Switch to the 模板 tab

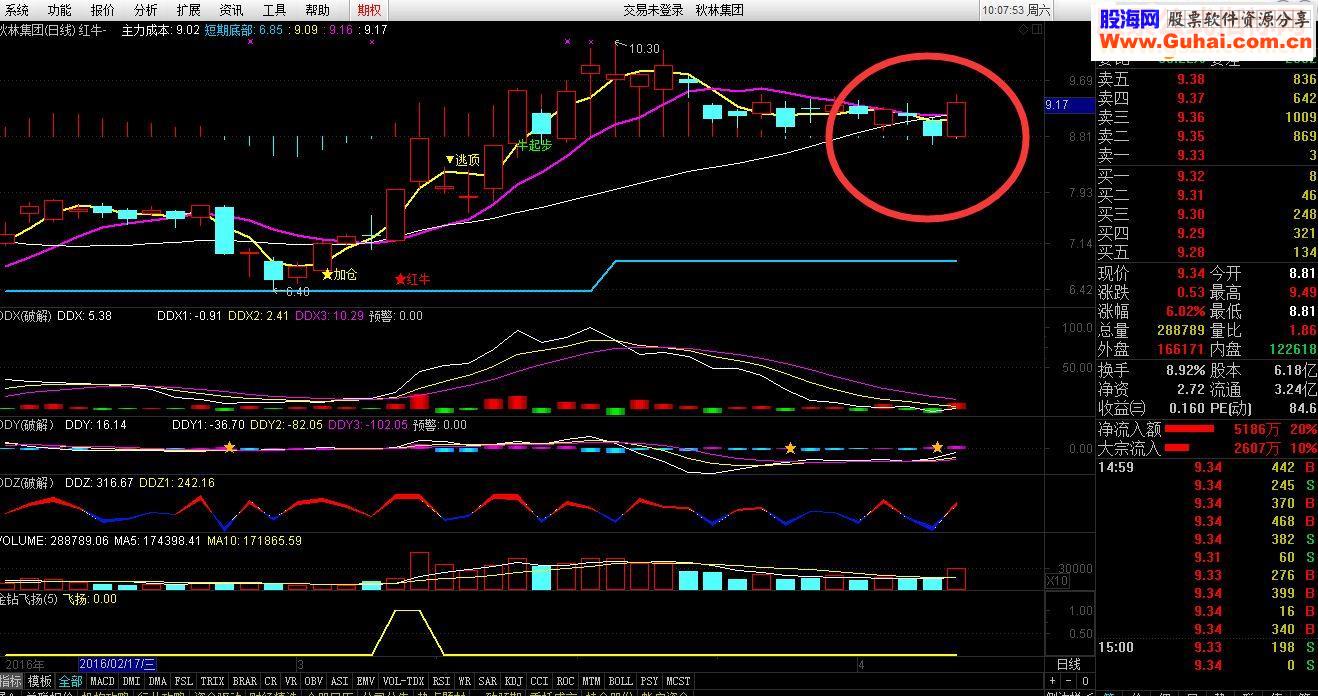point(39,682)
